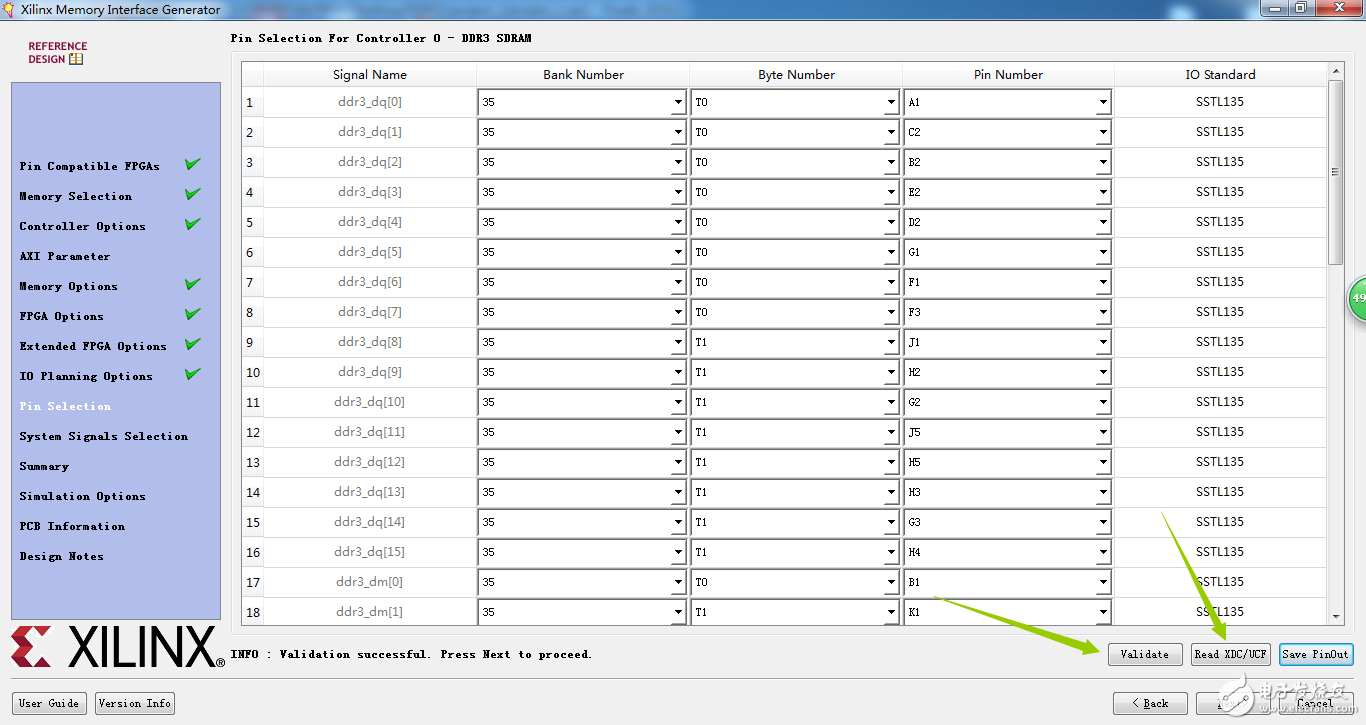Open System Signals Selection step
The image size is (1366, 725).
pyautogui.click(x=103, y=436)
